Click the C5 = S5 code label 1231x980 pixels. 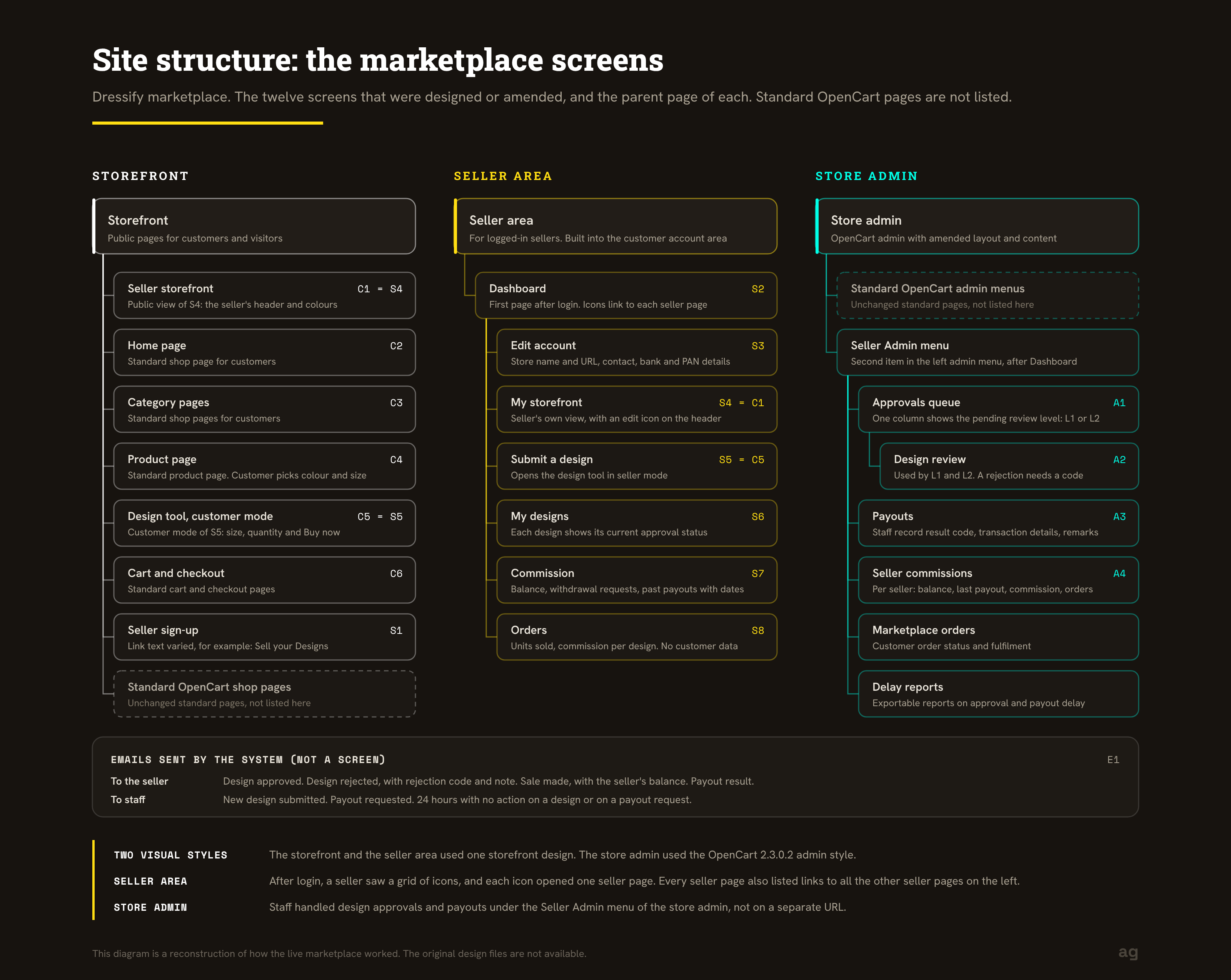[380, 517]
